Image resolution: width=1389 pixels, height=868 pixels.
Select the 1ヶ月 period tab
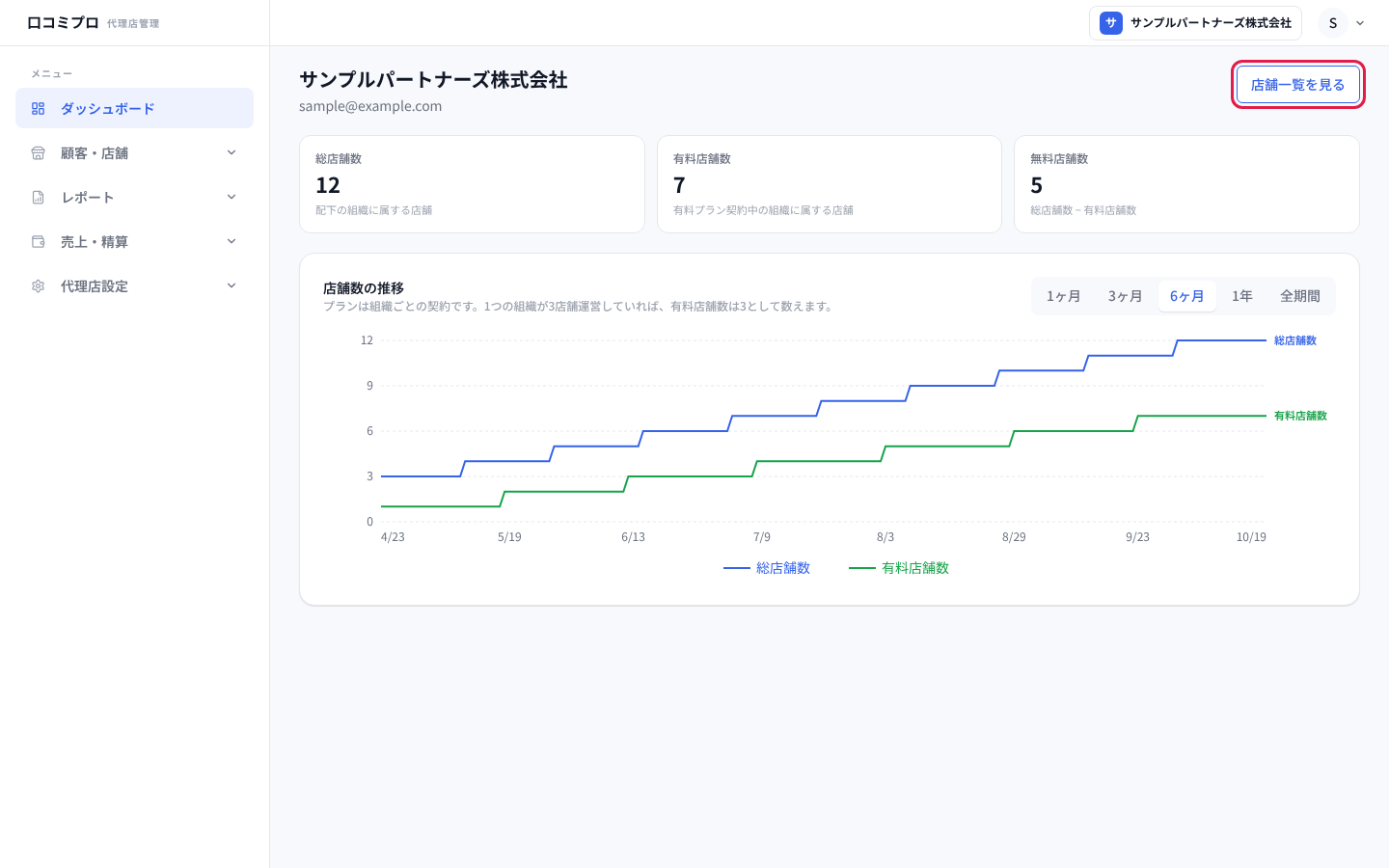coord(1064,296)
